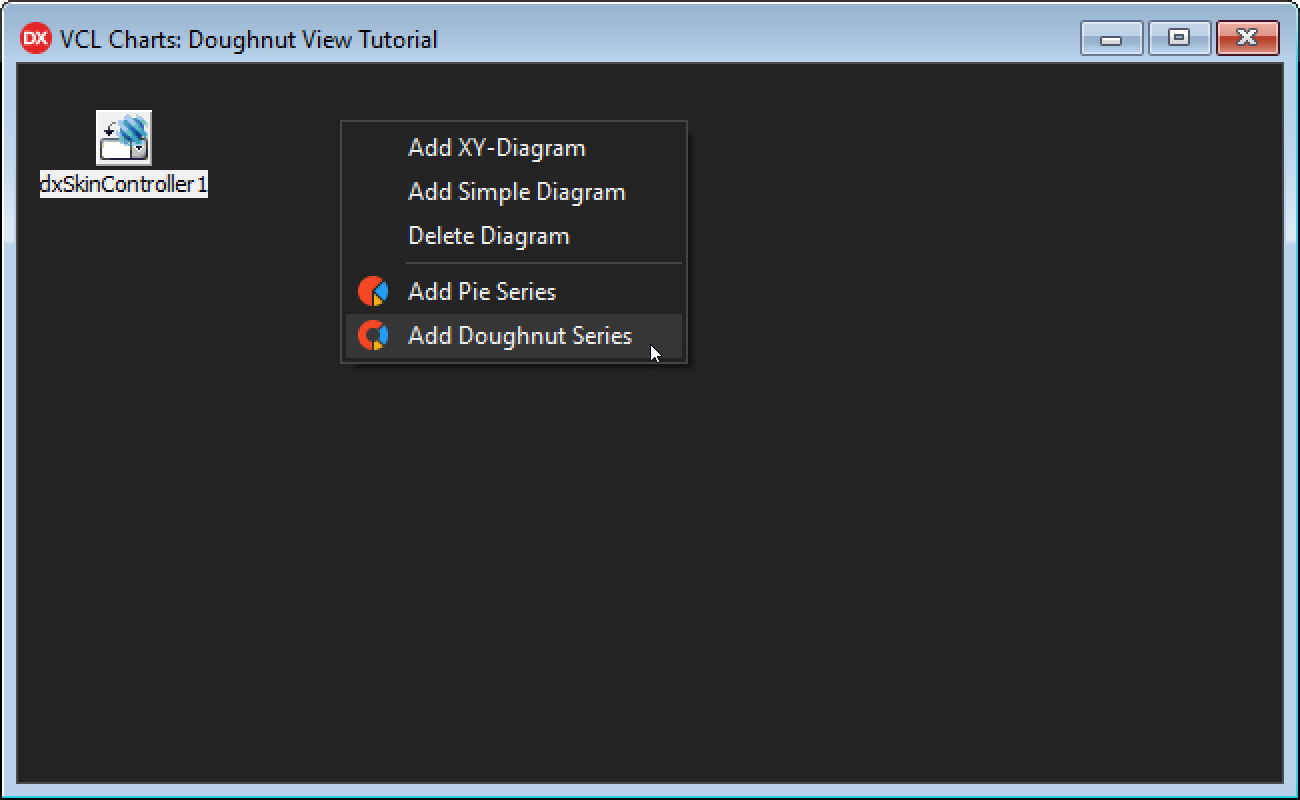Viewport: 1300px width, 800px height.
Task: Click the Doughnut Series icon in context menu
Action: (x=373, y=336)
